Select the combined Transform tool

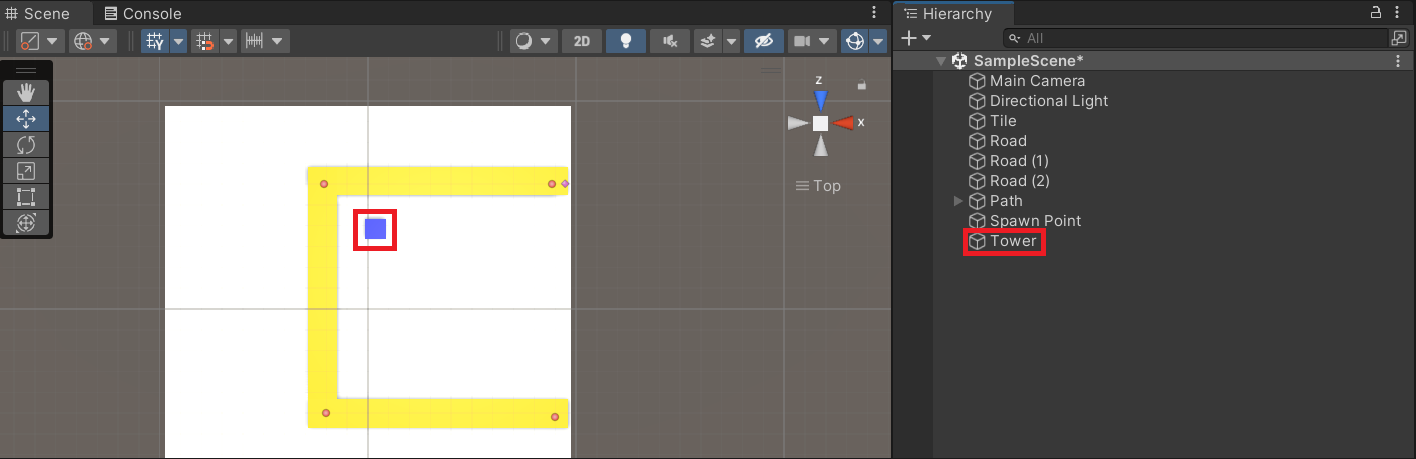click(26, 222)
